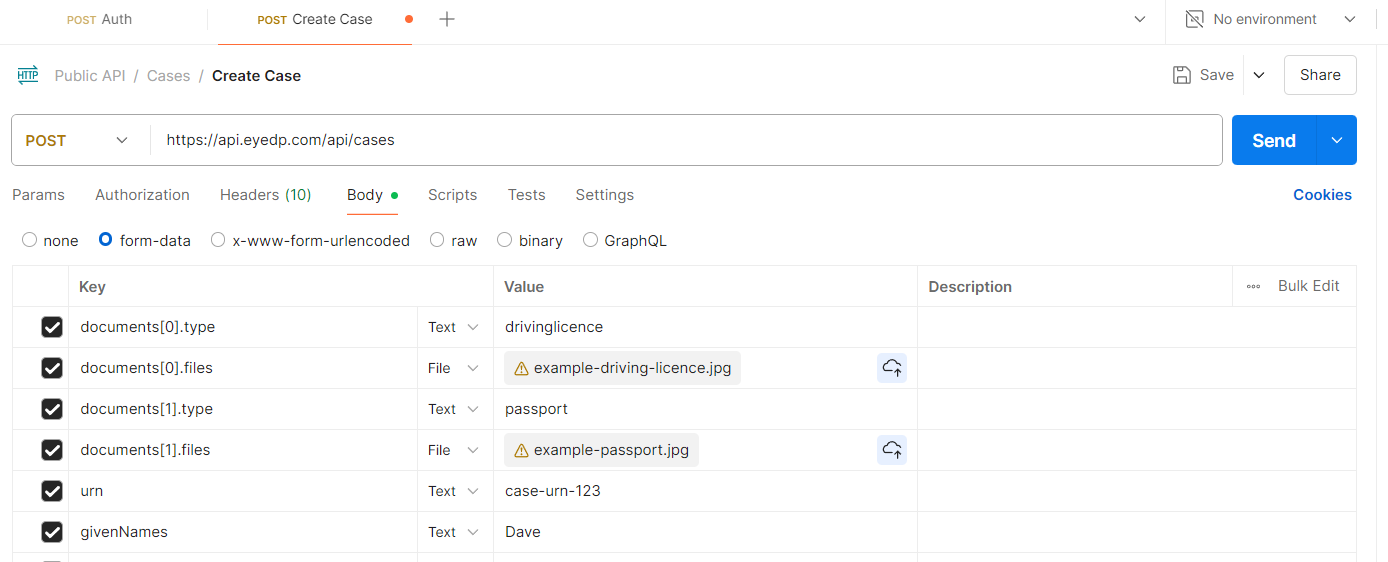The height and width of the screenshot is (562, 1388).
Task: Click the Create Case breadcrumb title
Action: coord(256,76)
